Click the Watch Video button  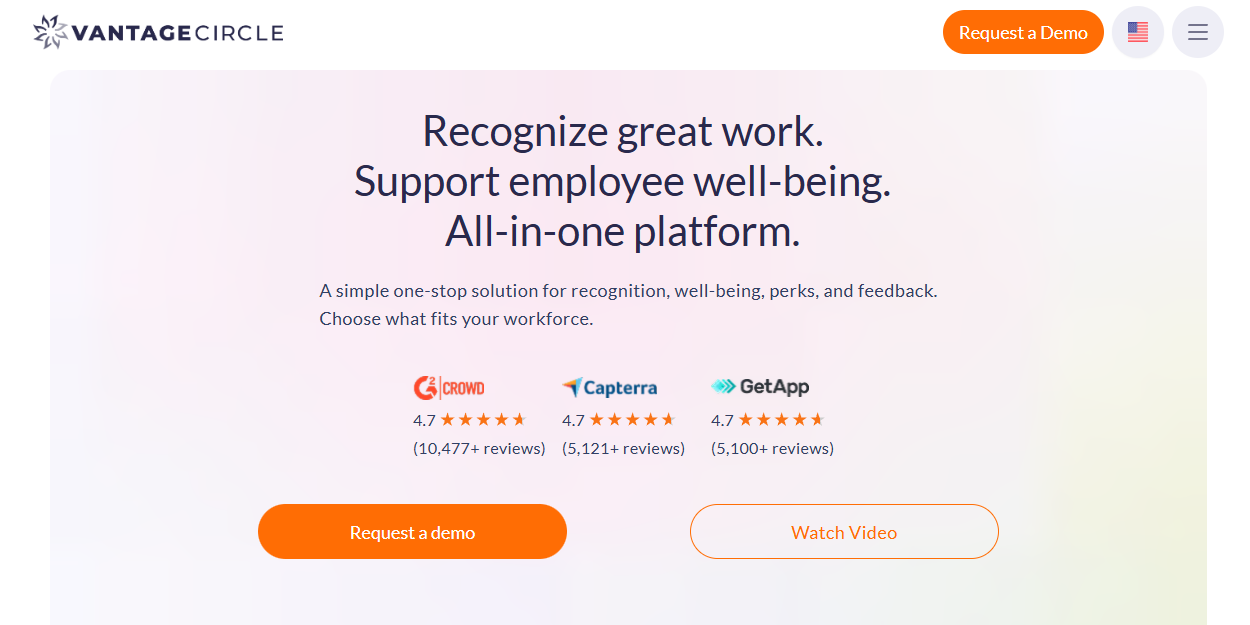pos(843,531)
